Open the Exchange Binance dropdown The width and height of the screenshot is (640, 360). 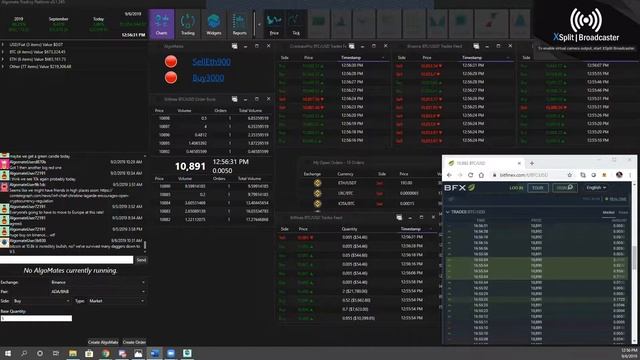click(98, 282)
